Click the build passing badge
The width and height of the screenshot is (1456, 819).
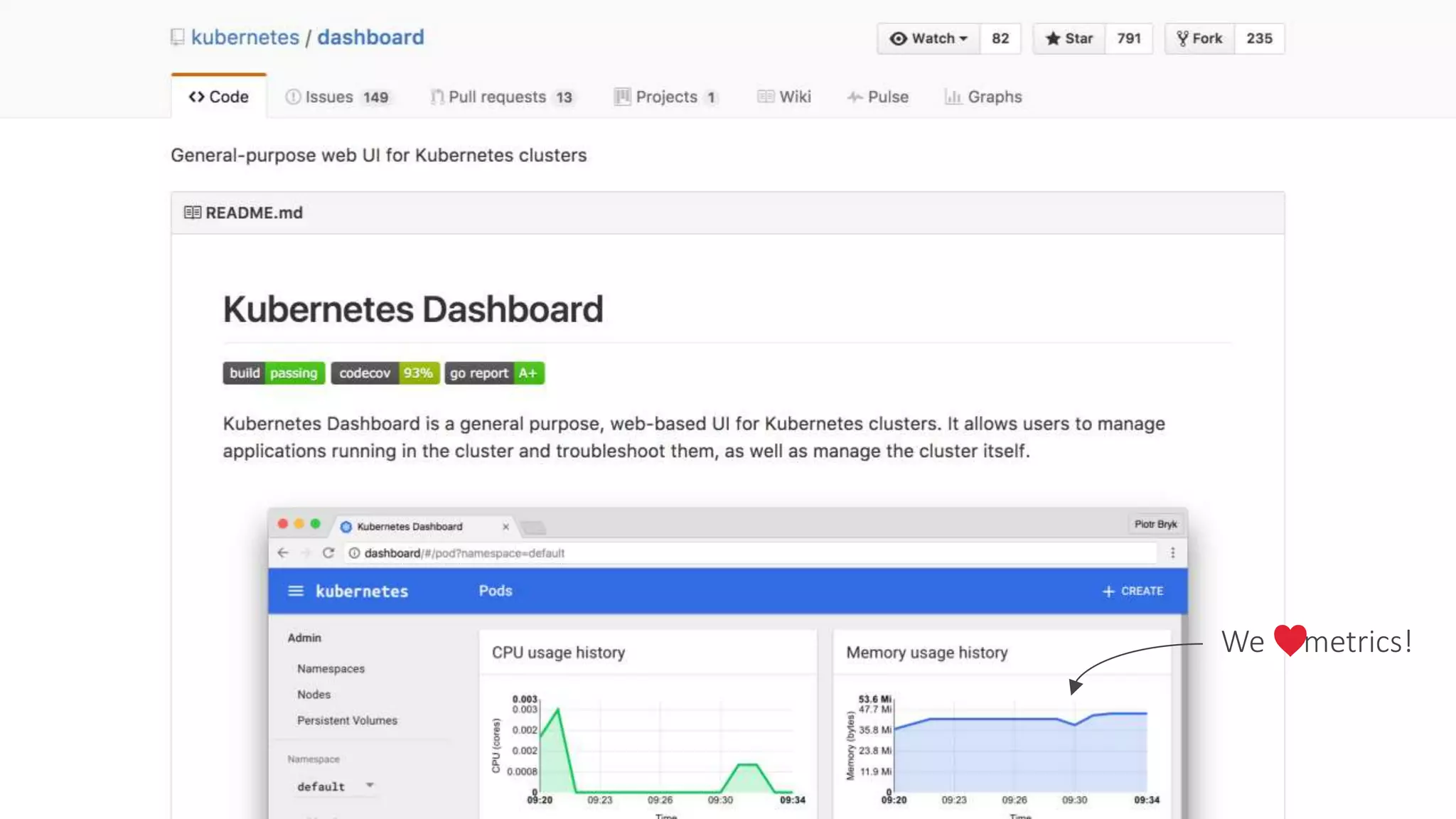point(274,373)
